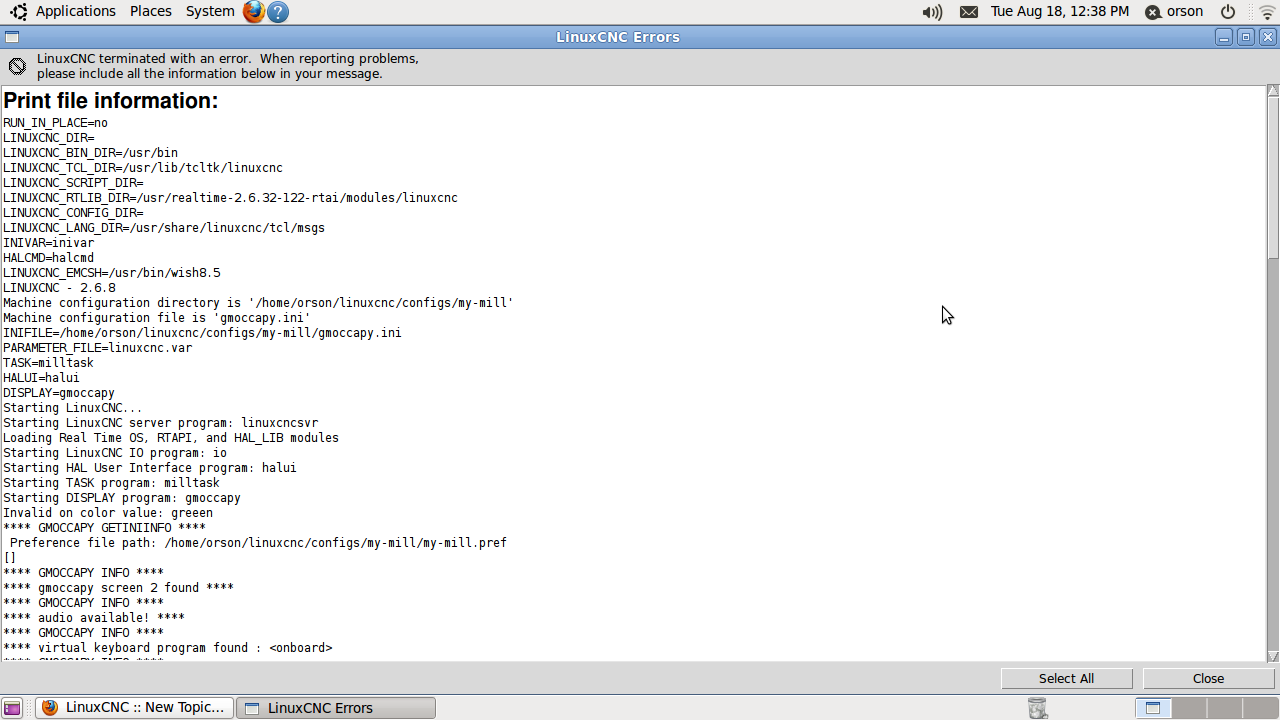This screenshot has width=1280, height=720.
Task: Click the 'LinuxCNC terminated with an error' message
Action: (228, 66)
